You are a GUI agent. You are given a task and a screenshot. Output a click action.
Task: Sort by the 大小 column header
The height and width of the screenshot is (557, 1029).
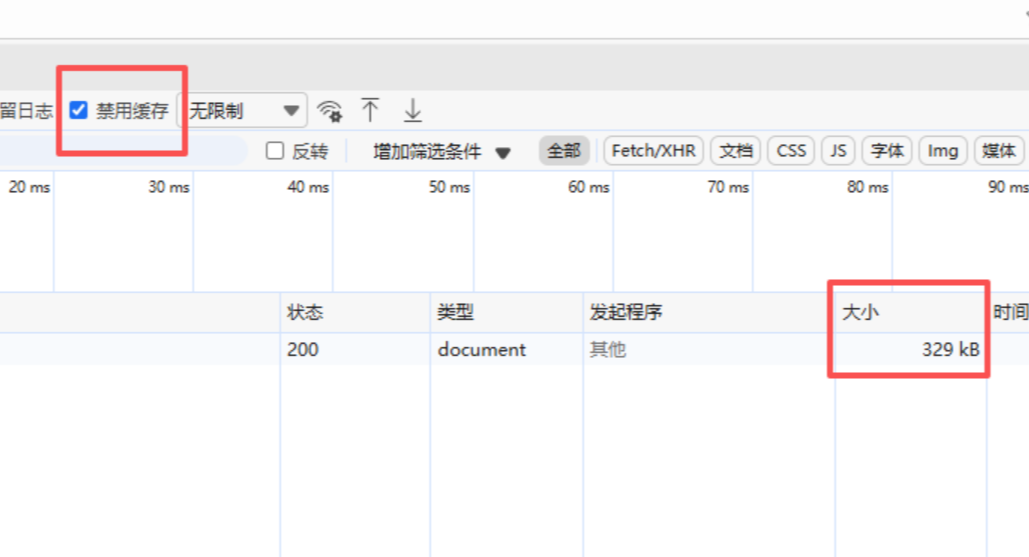pos(860,312)
